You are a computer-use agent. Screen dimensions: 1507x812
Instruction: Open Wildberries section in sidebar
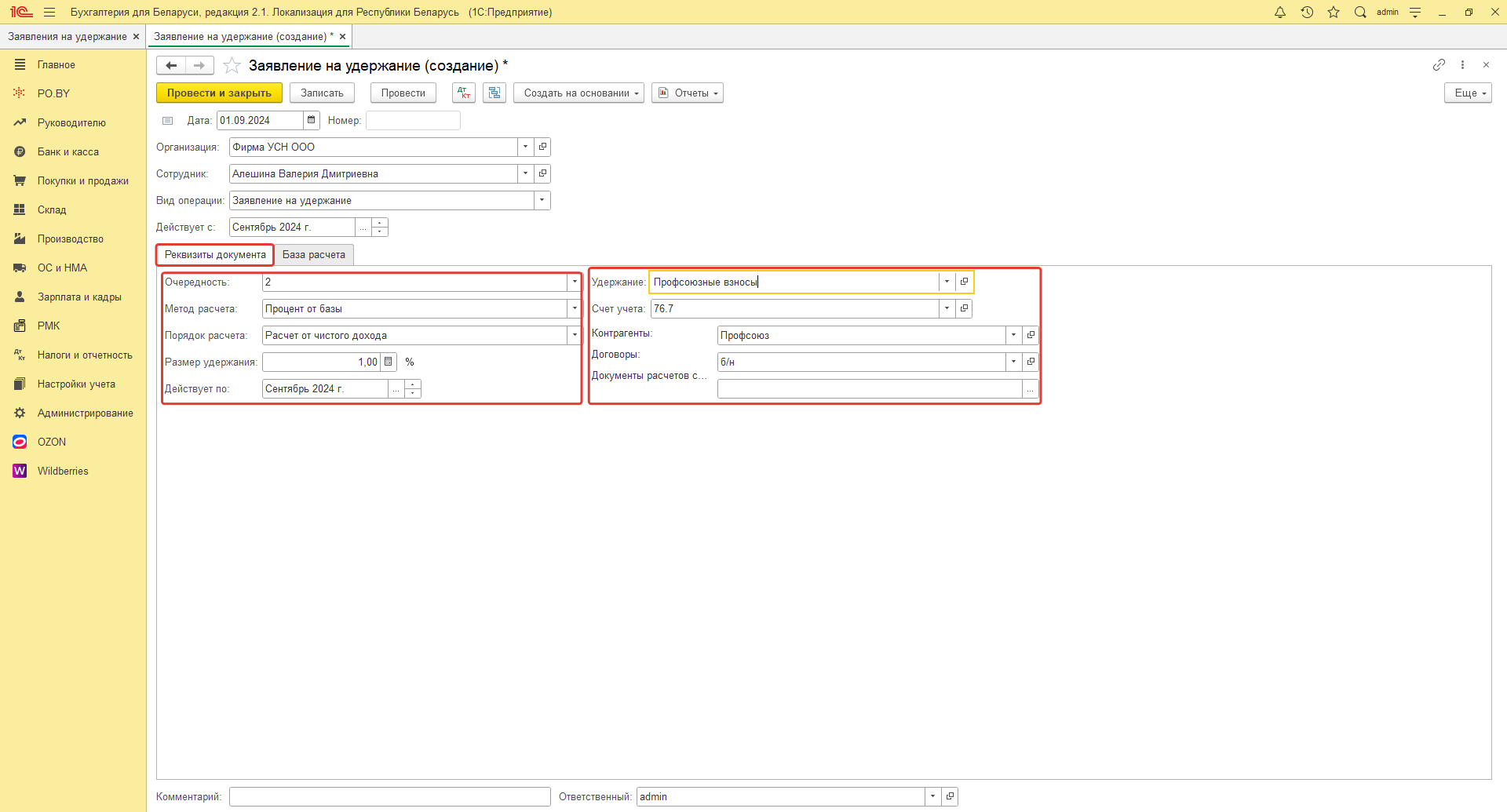click(63, 471)
